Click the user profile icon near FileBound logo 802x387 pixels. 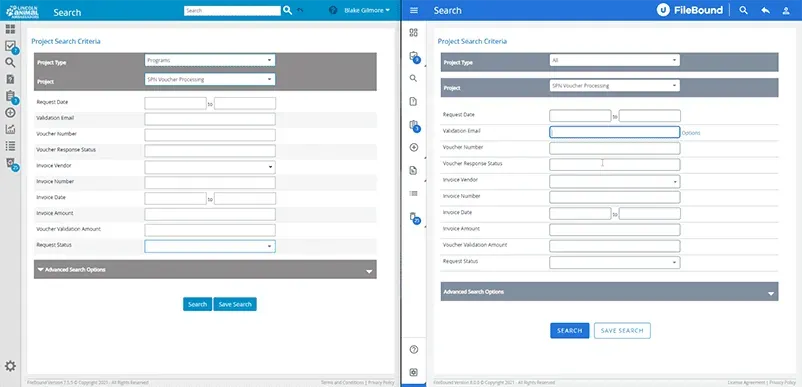[786, 10]
